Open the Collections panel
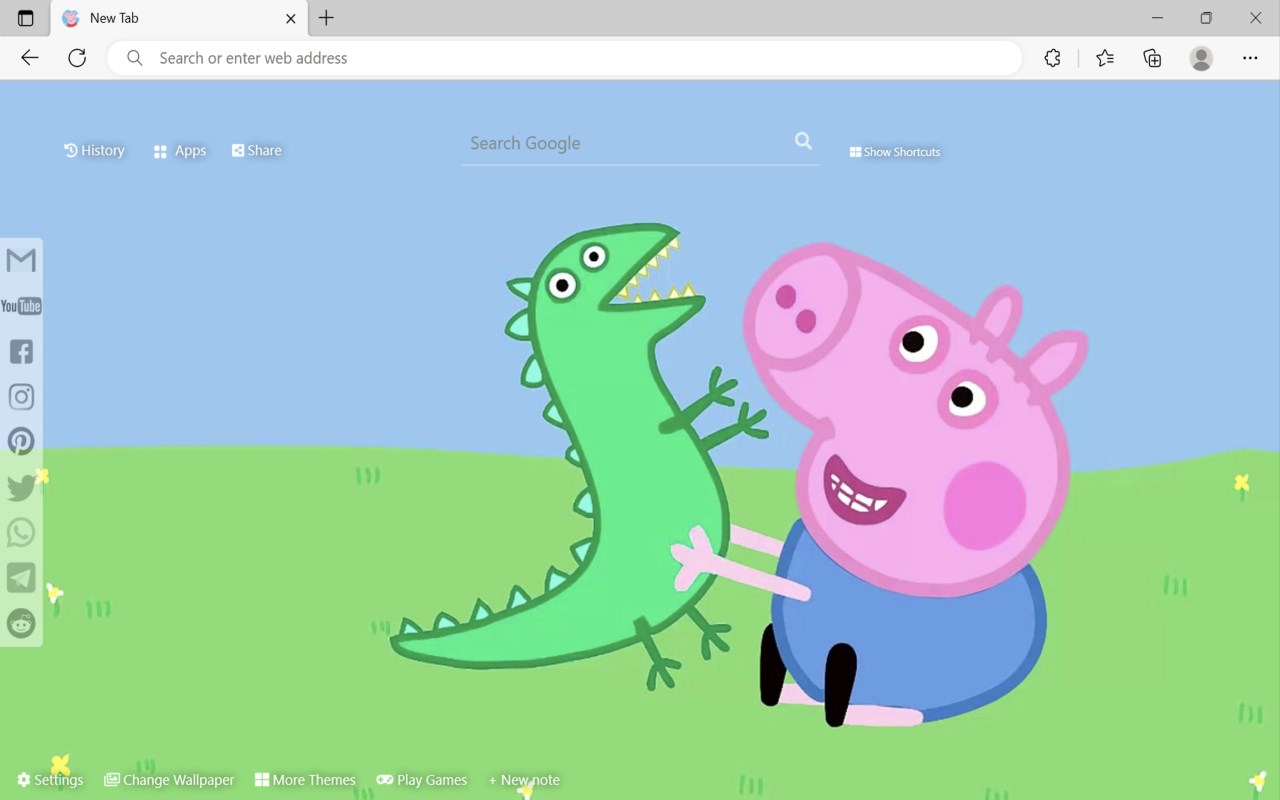This screenshot has height=800, width=1280. 1152,58
